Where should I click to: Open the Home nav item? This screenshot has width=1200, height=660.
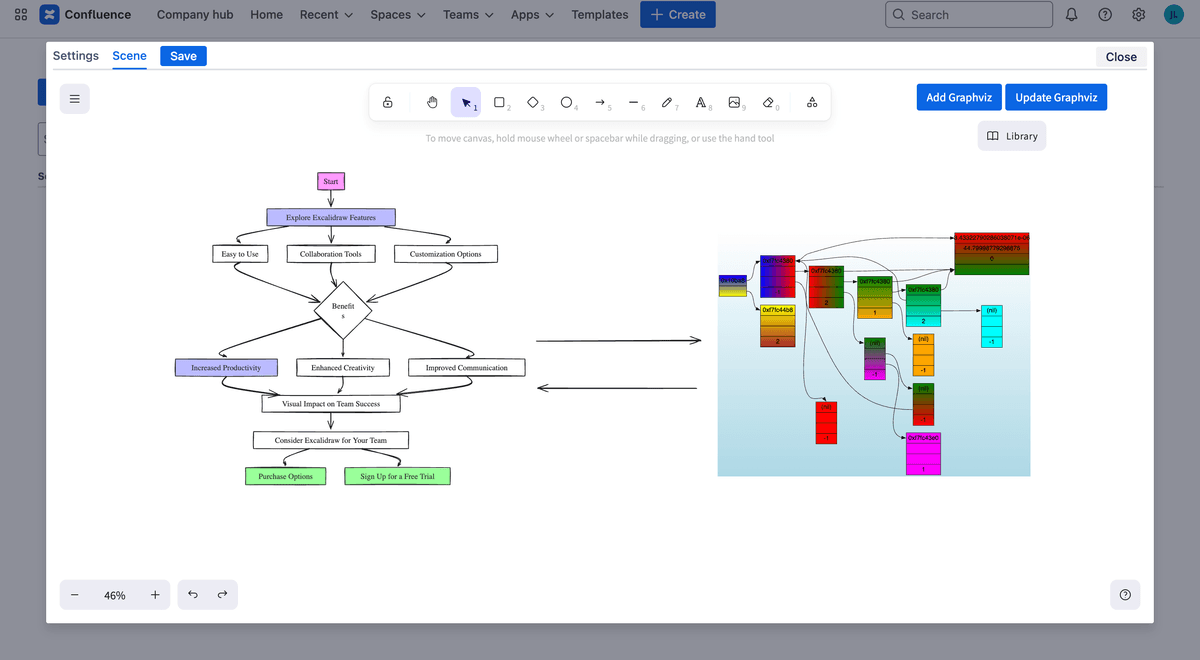pyautogui.click(x=266, y=15)
